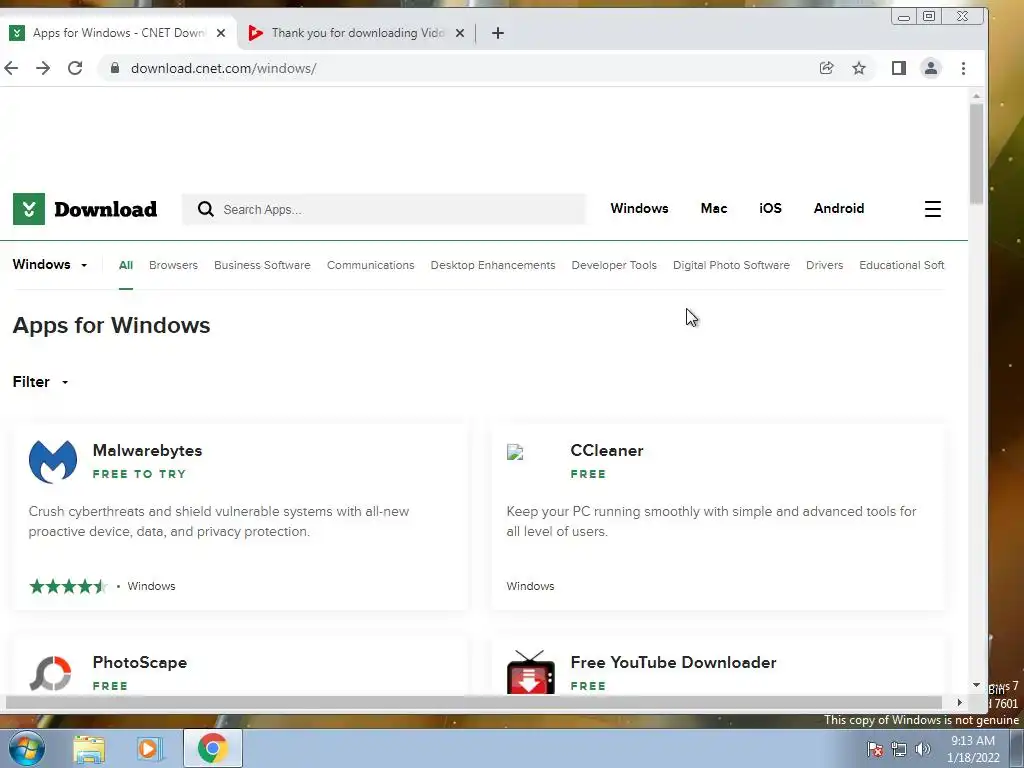Share this page using the share icon

(x=826, y=68)
